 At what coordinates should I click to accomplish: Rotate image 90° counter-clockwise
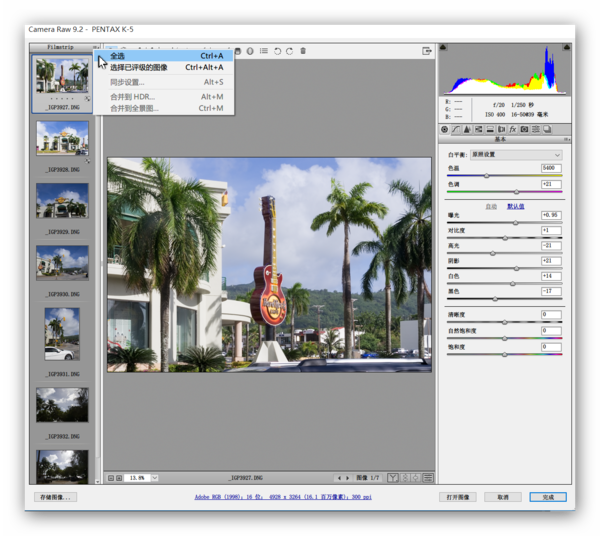click(277, 50)
